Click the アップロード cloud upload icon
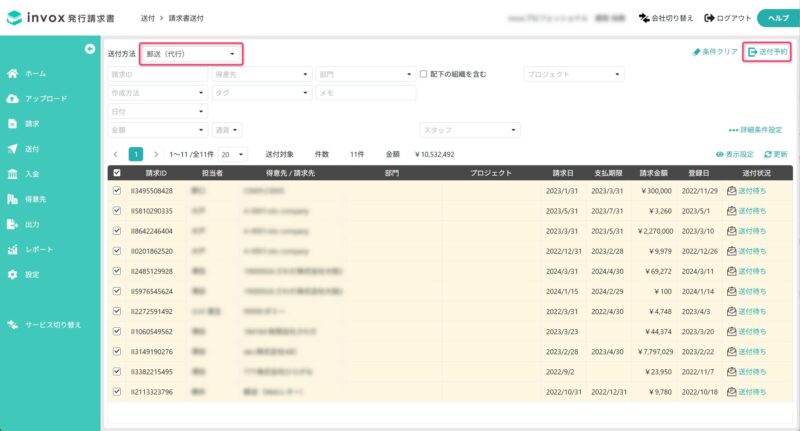Image resolution: width=800 pixels, height=431 pixels. pos(13,98)
